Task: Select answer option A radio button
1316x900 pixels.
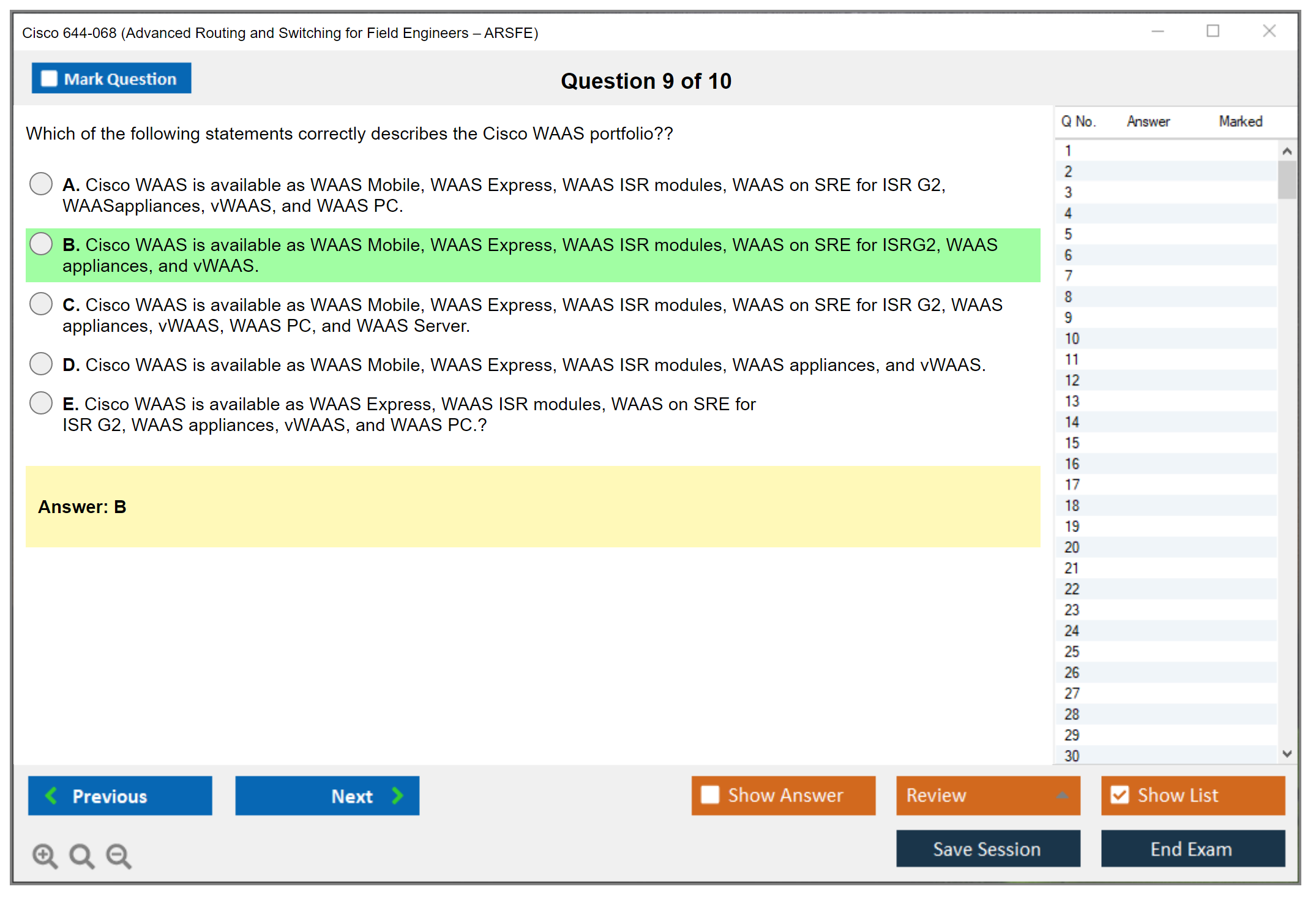Action: point(41,184)
